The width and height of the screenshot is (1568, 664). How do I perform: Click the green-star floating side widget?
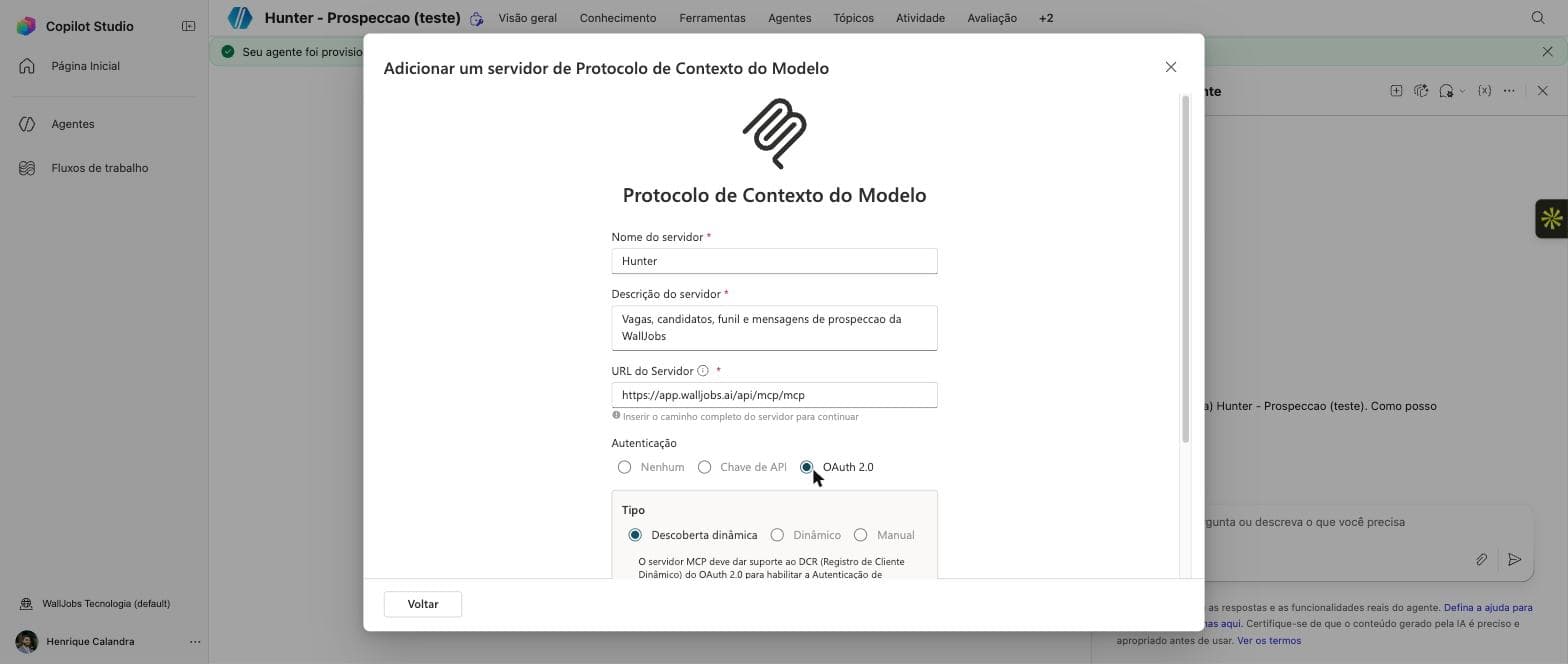1551,218
